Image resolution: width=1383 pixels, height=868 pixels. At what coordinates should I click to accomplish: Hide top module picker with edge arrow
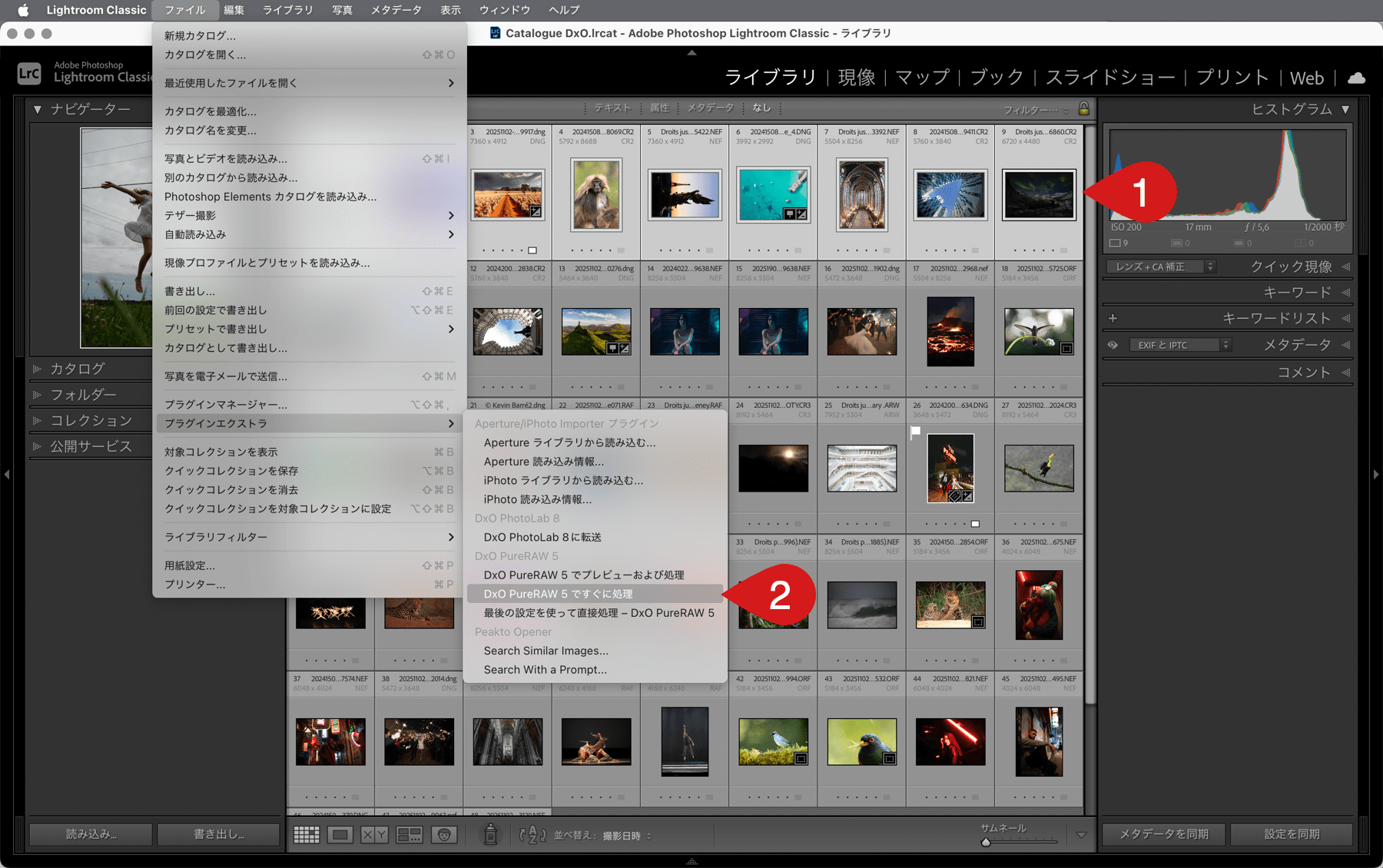click(691, 52)
